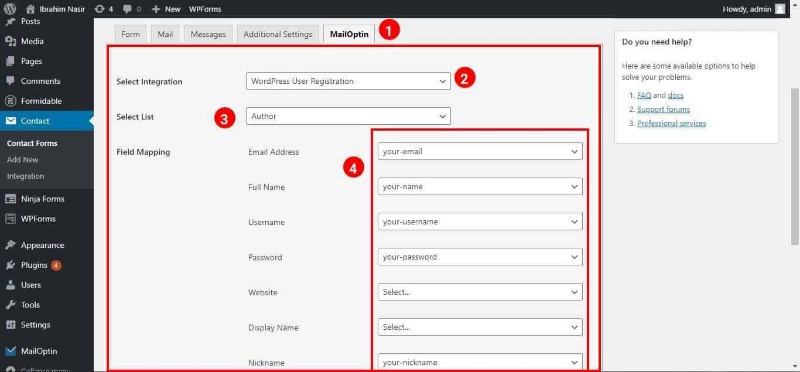This screenshot has height=372, width=800.
Task: Click the Plugins update count badge
Action: (56, 265)
